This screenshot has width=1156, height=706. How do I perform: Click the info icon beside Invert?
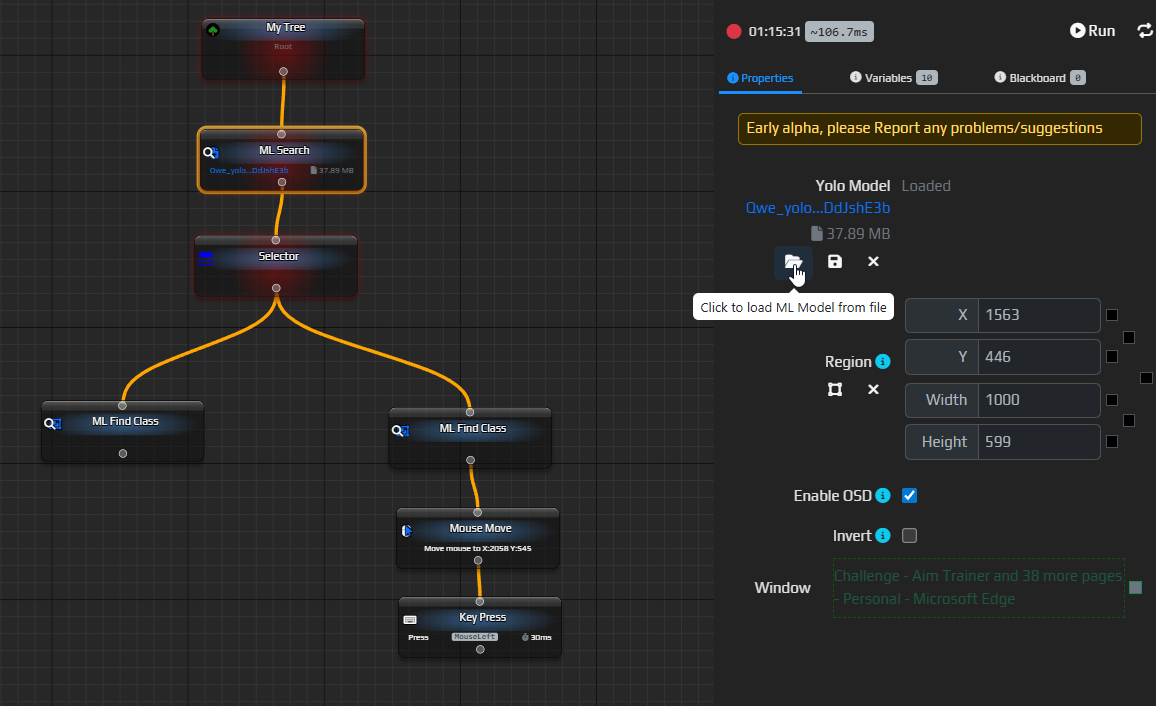tap(882, 535)
